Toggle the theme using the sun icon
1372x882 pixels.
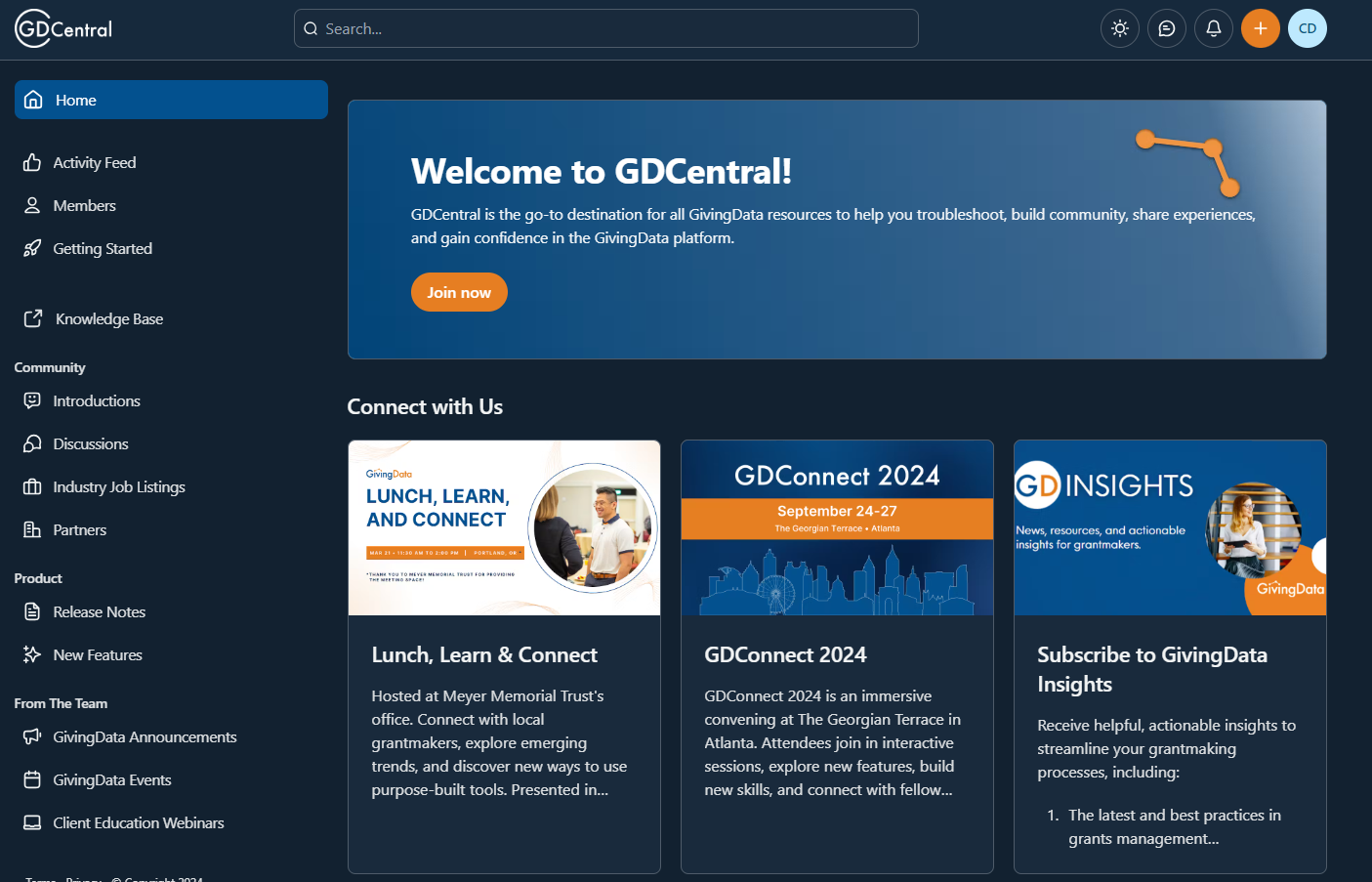(1120, 28)
